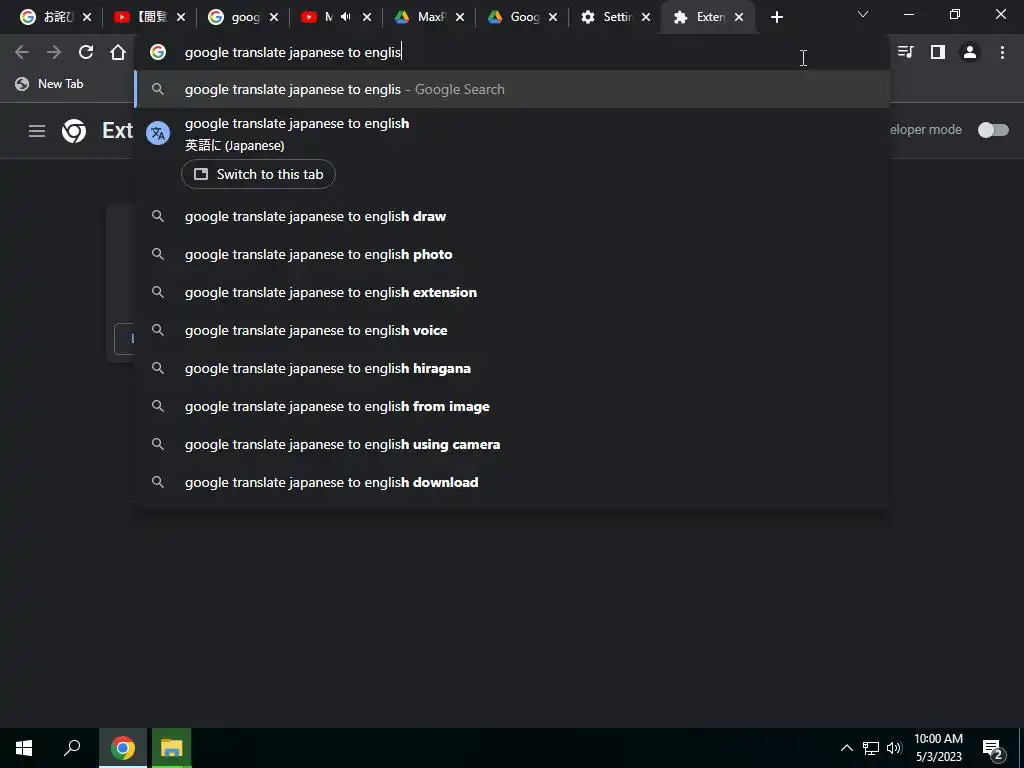1024x768 pixels.
Task: Open the tab search chevron
Action: click(x=863, y=14)
